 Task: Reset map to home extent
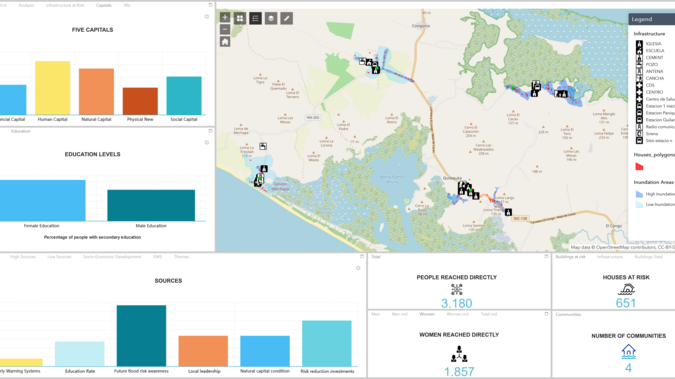tap(225, 42)
